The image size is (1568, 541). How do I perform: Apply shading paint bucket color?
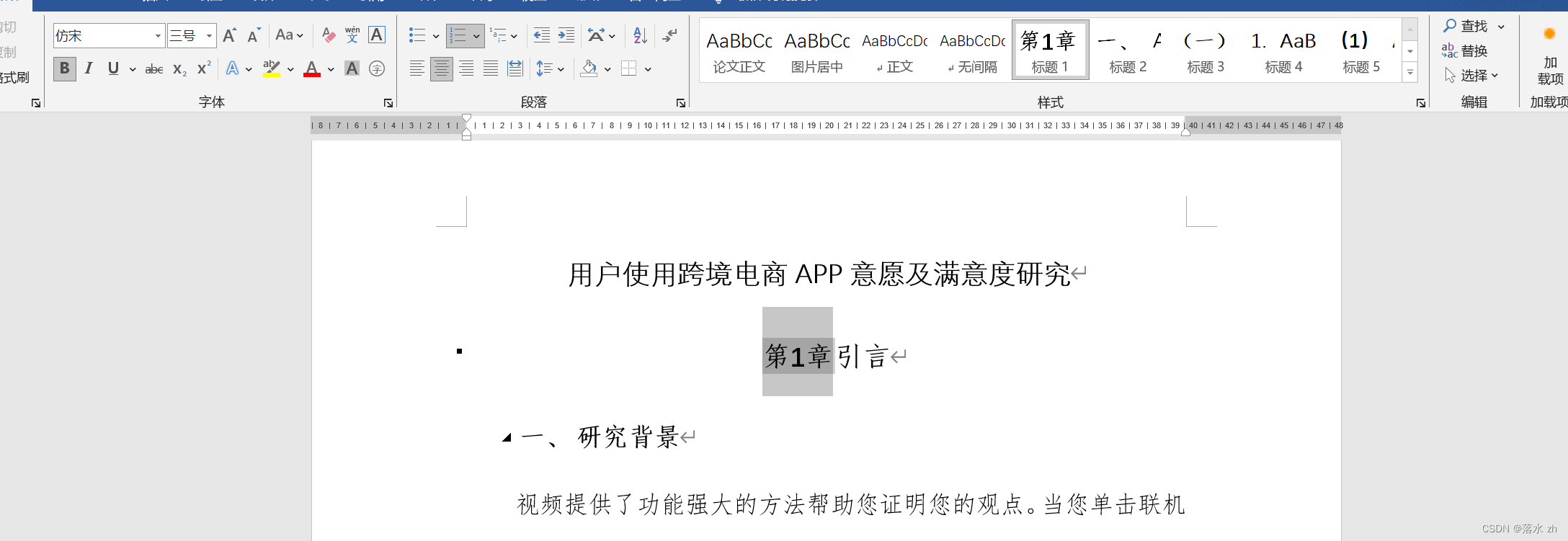tap(589, 69)
